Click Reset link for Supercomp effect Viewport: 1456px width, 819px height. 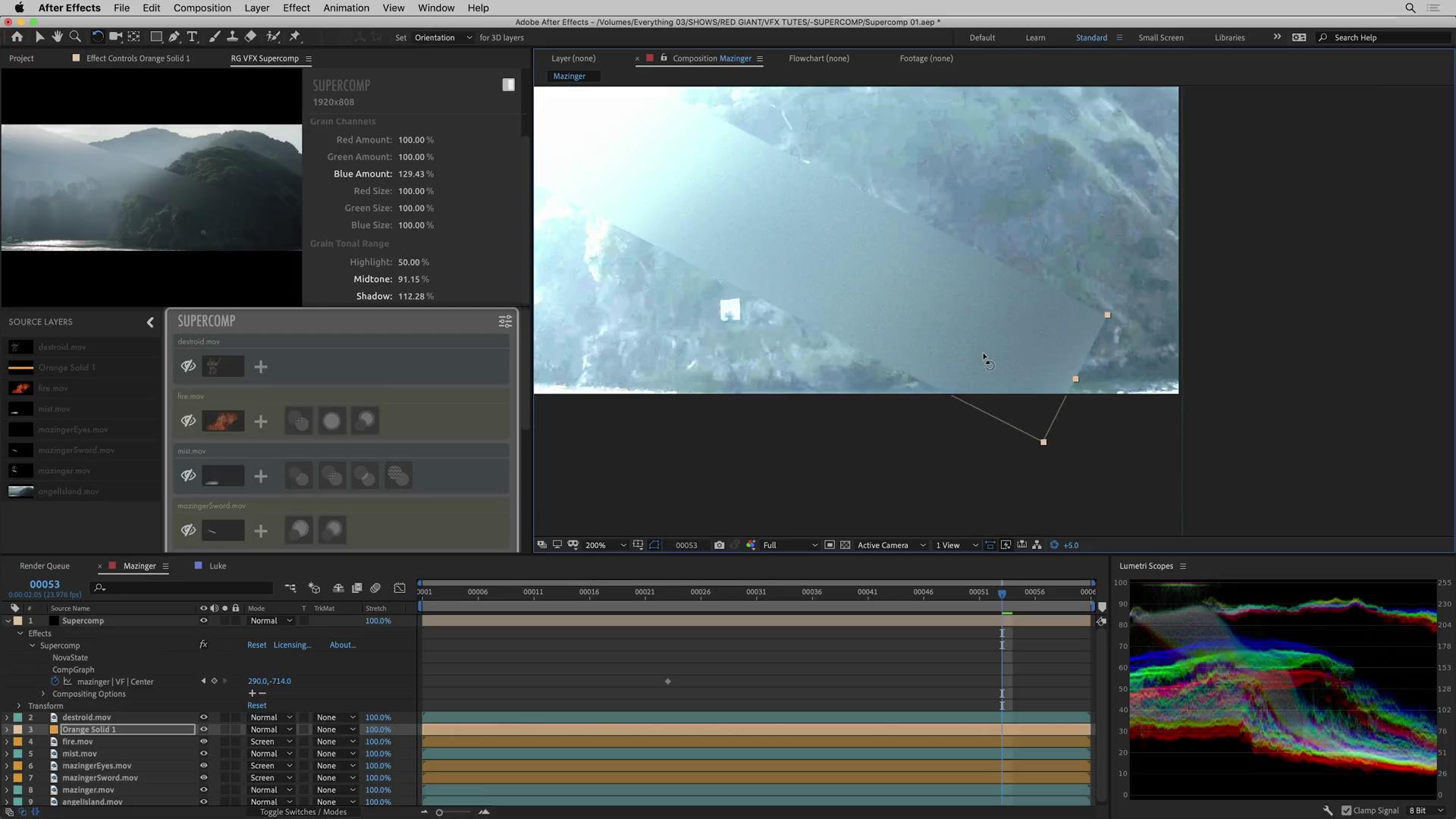[257, 645]
